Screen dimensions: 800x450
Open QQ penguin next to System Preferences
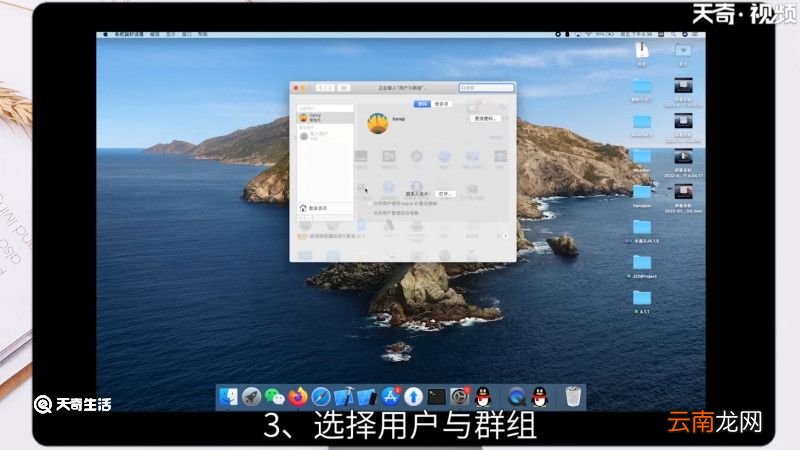[x=483, y=396]
